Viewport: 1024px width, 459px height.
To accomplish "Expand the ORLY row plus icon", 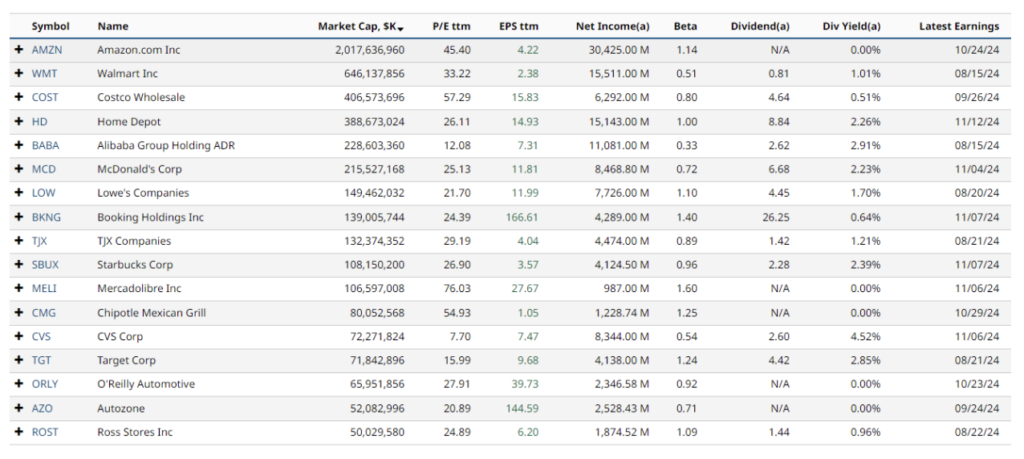I will (x=19, y=384).
